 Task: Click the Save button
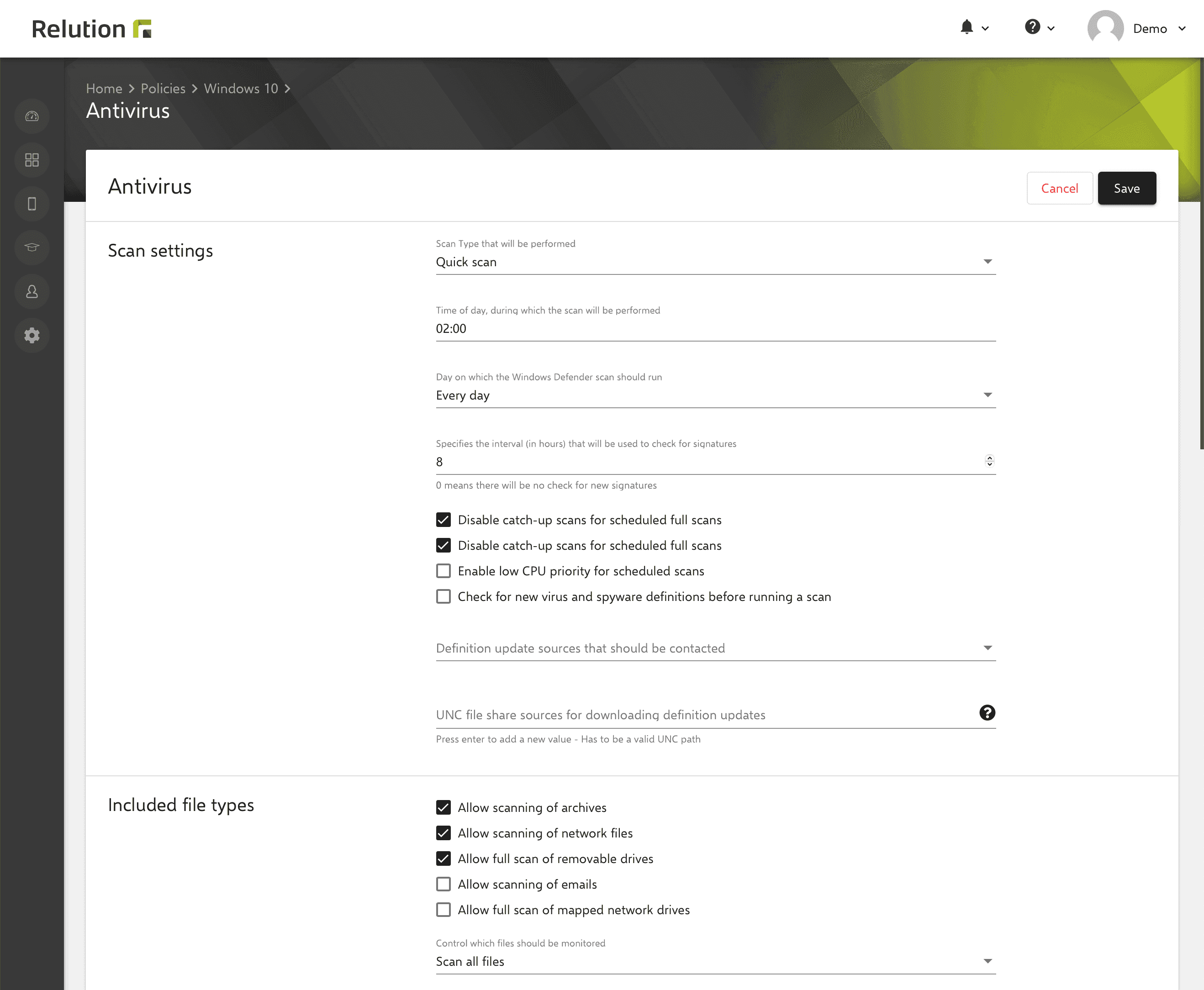[x=1126, y=188]
